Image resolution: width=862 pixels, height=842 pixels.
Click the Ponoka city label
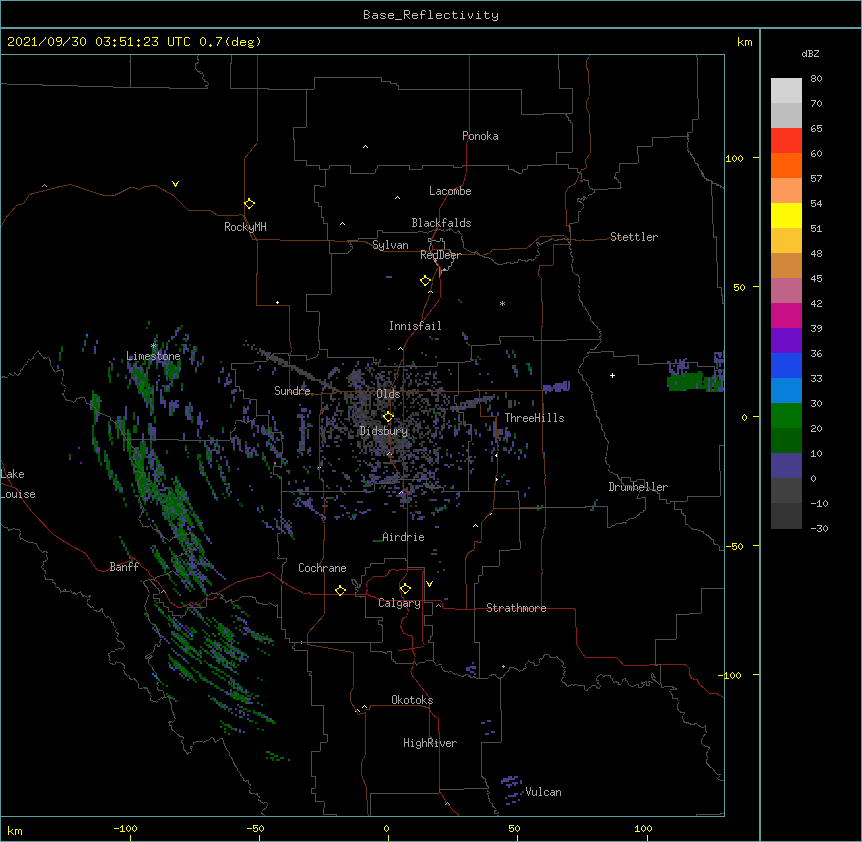(480, 136)
